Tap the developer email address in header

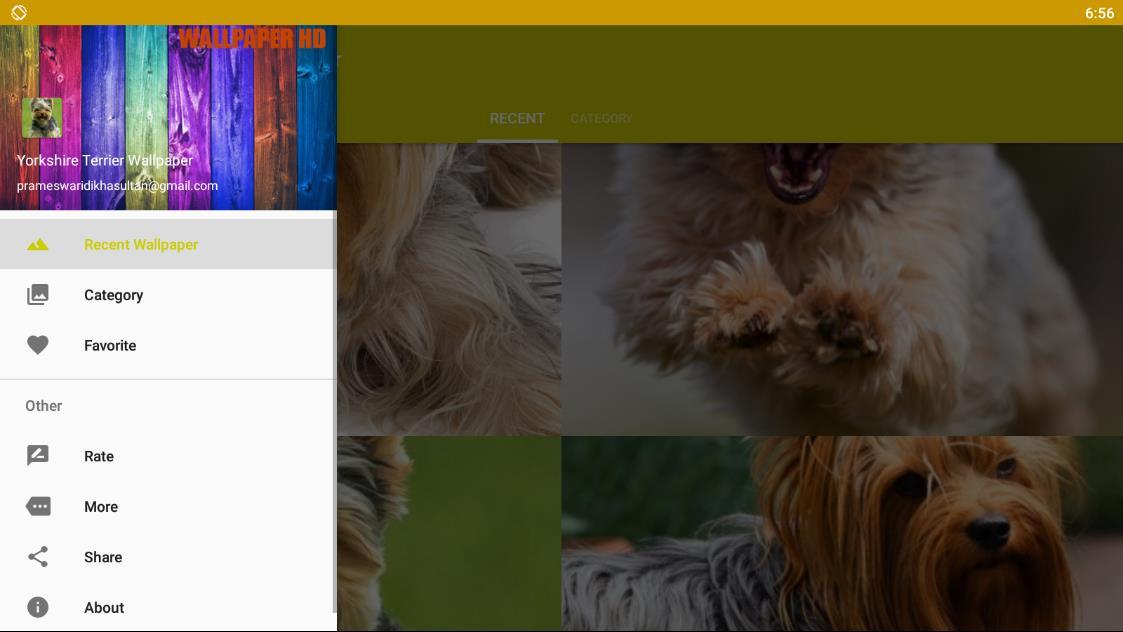117,186
